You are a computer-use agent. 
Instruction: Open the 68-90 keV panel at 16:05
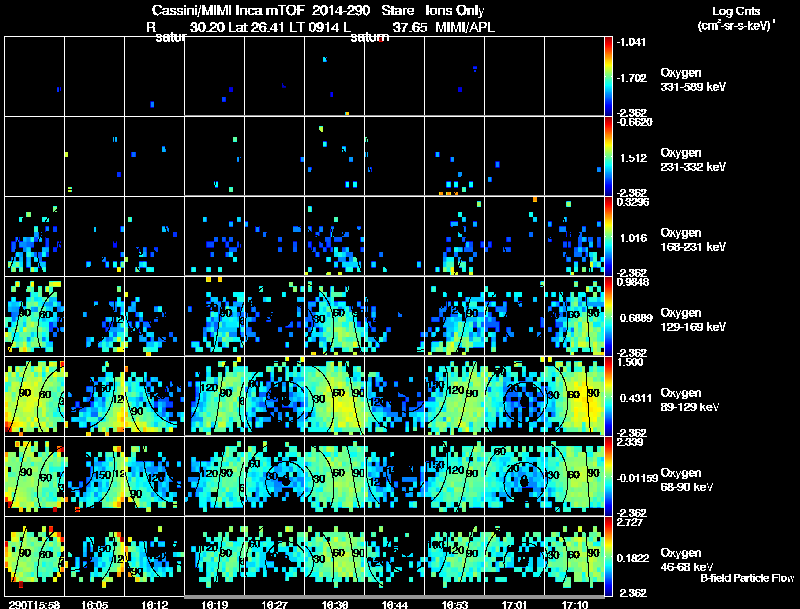click(94, 476)
